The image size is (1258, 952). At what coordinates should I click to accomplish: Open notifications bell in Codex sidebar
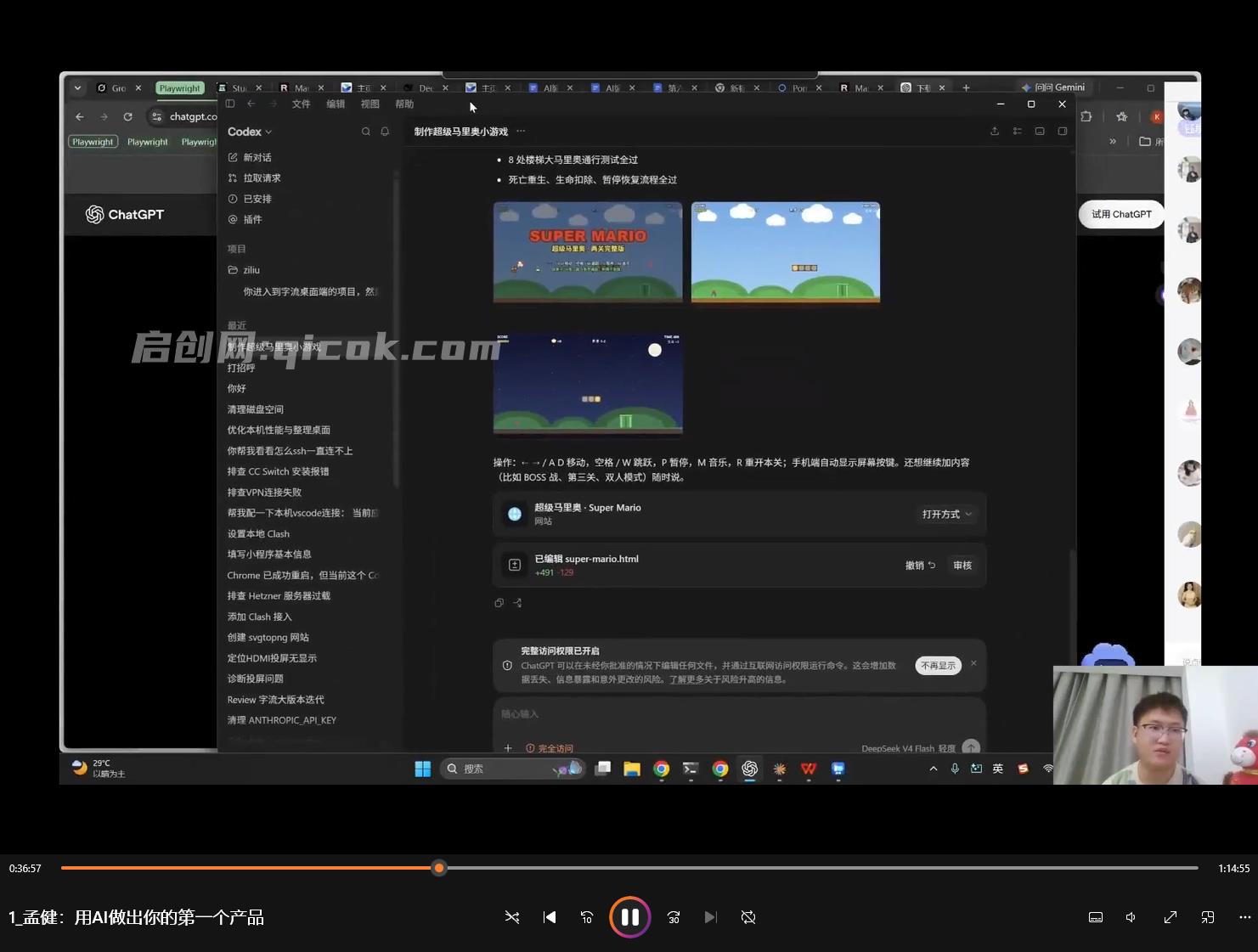point(385,132)
